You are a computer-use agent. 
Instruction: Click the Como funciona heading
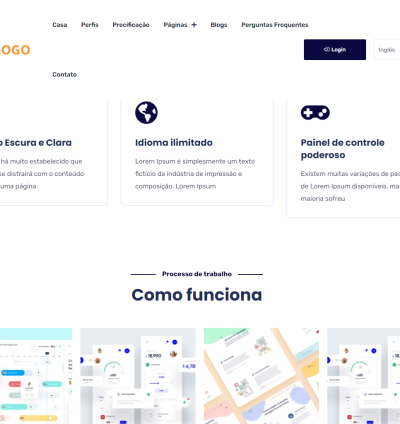[x=197, y=295]
